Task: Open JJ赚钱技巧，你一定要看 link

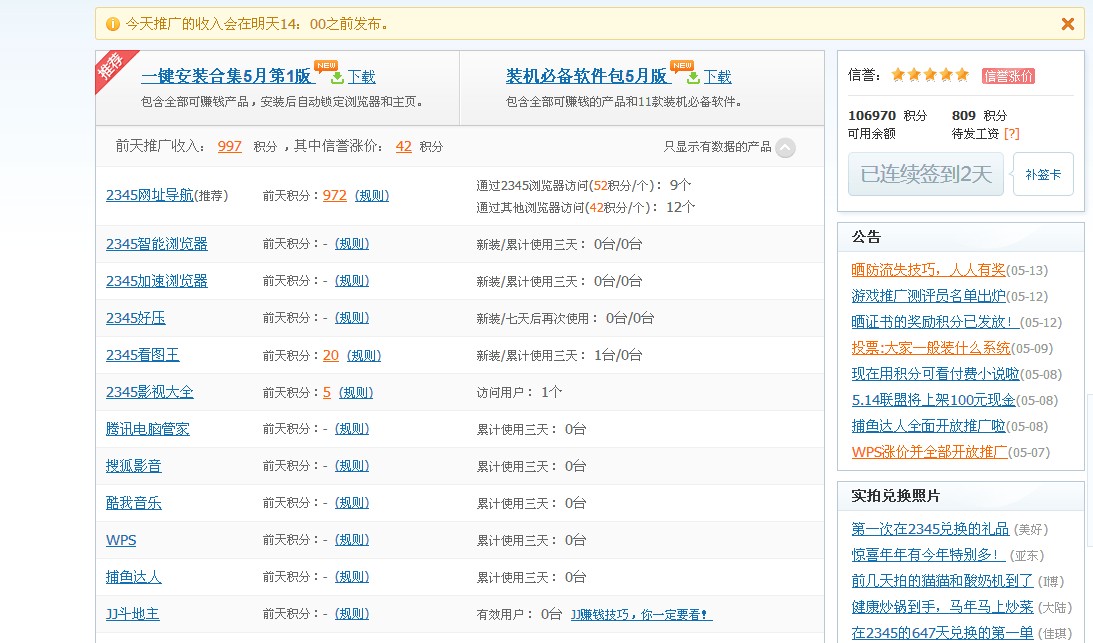Action: tap(641, 614)
